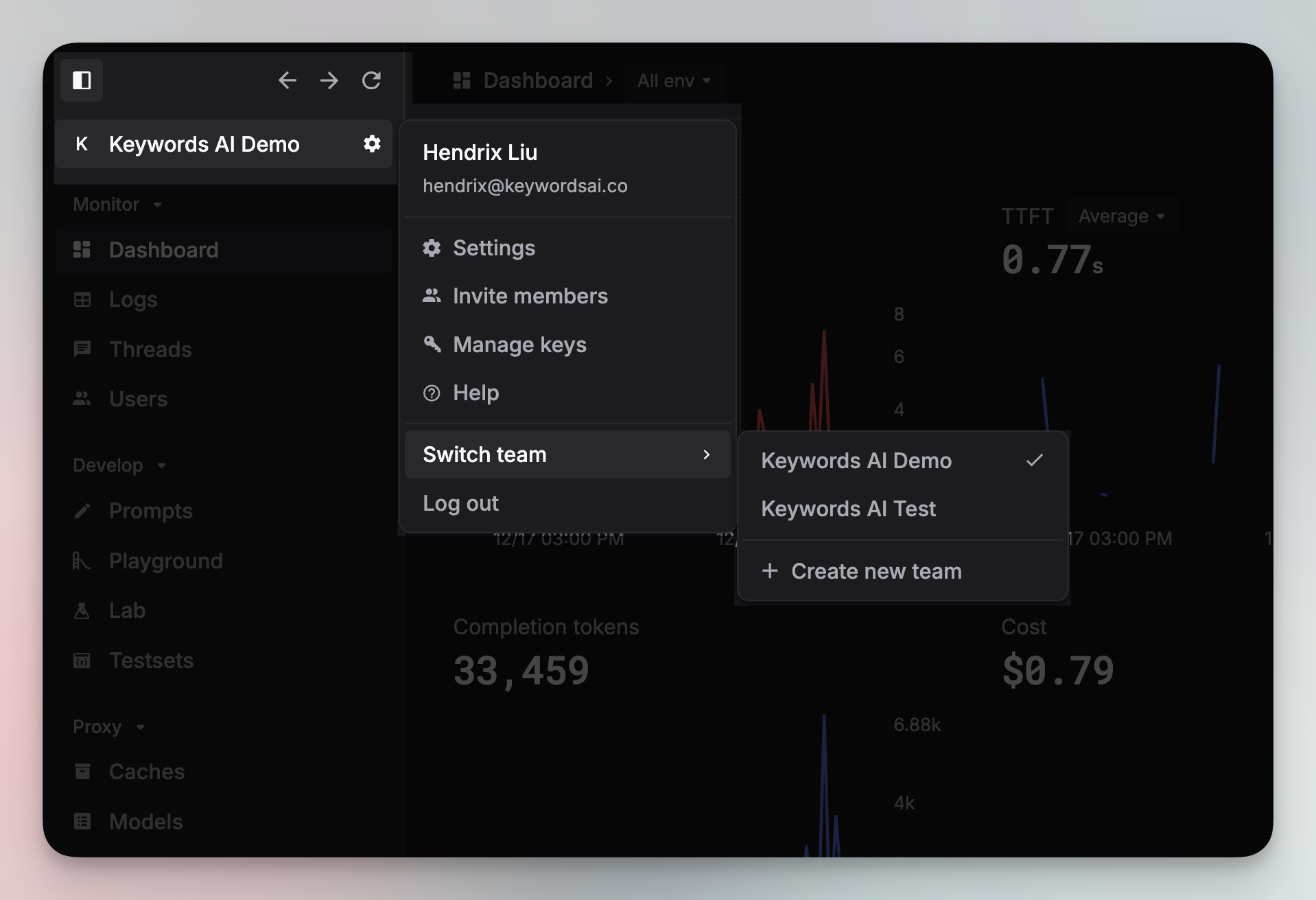Open the Logs page

click(x=224, y=299)
